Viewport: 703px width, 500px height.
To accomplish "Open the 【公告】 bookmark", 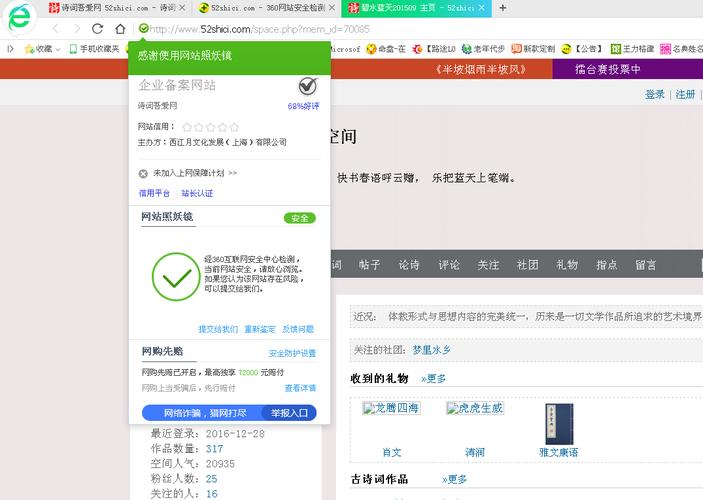I will [583, 49].
